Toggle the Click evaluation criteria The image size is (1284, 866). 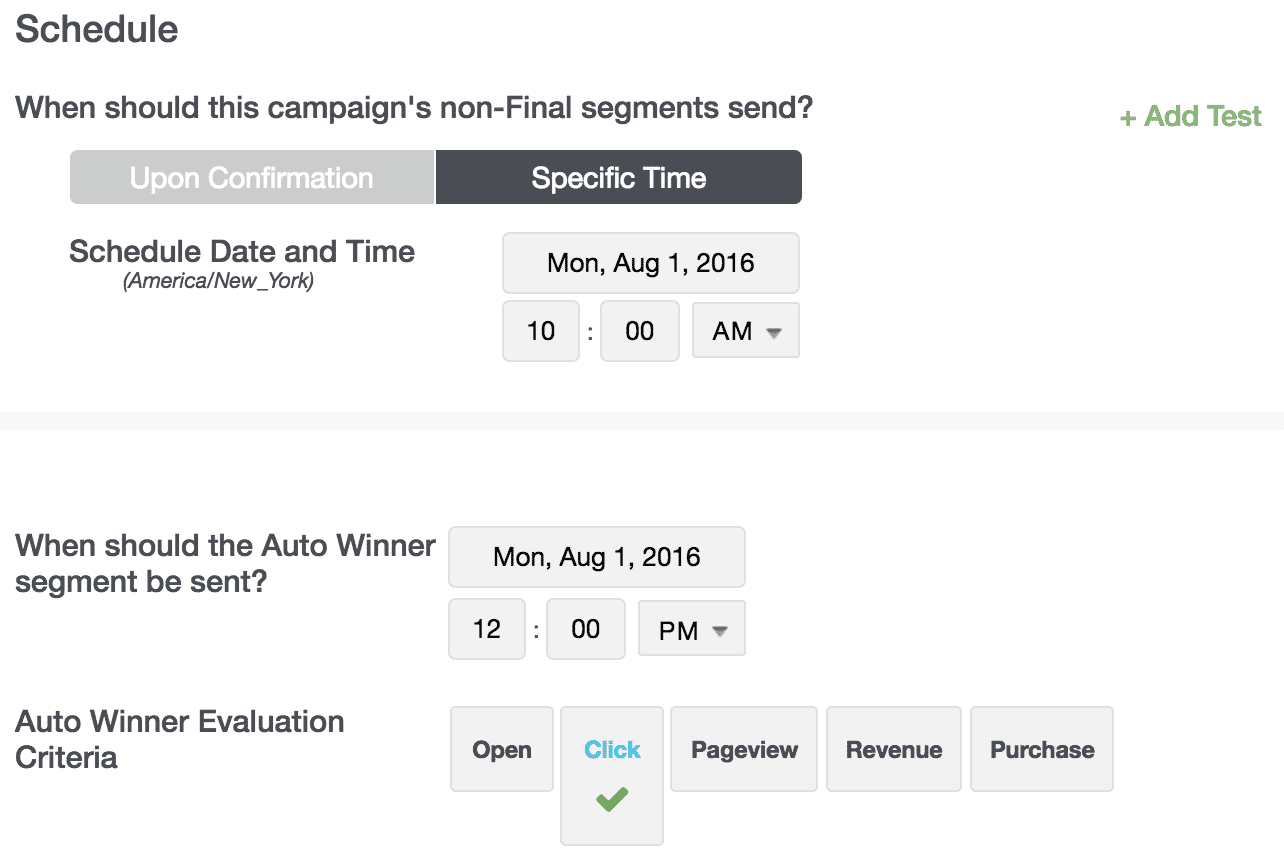[x=612, y=751]
